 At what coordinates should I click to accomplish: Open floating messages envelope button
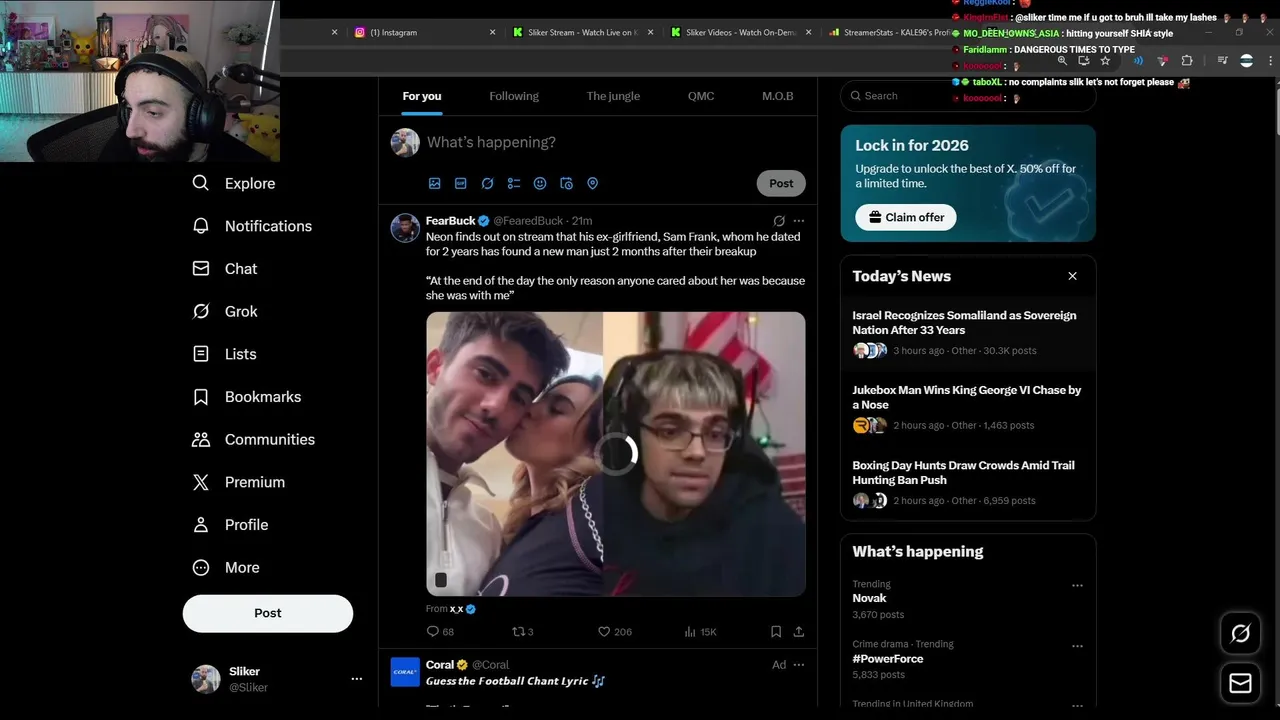[x=1240, y=683]
